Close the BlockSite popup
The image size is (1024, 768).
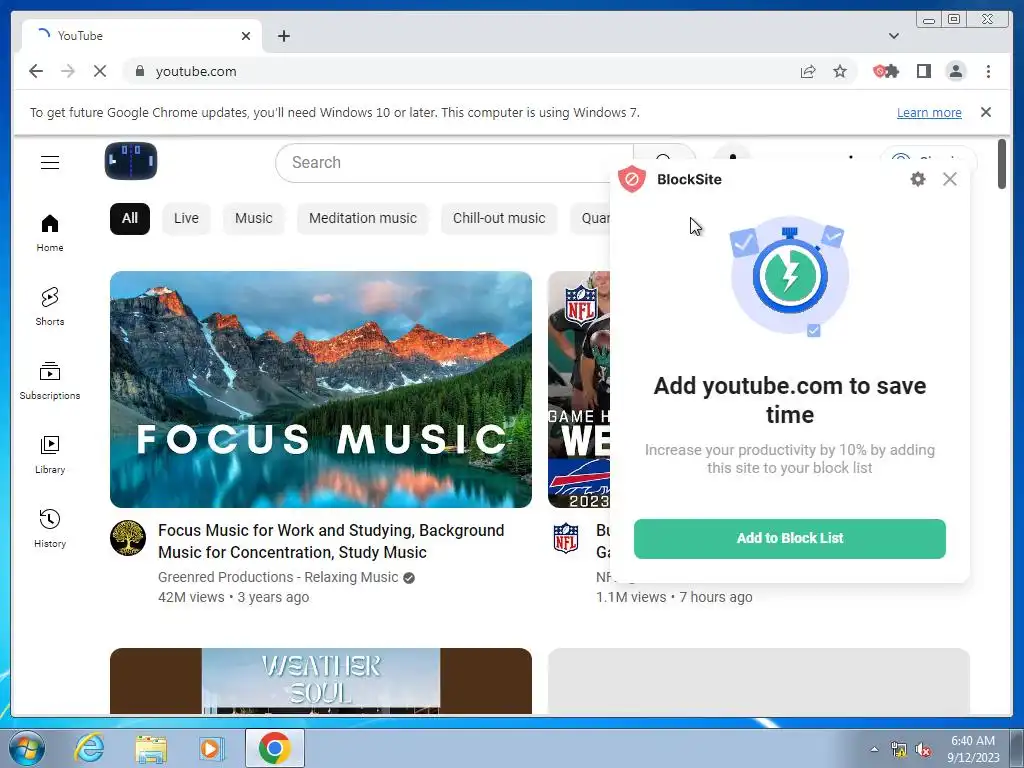tap(950, 179)
